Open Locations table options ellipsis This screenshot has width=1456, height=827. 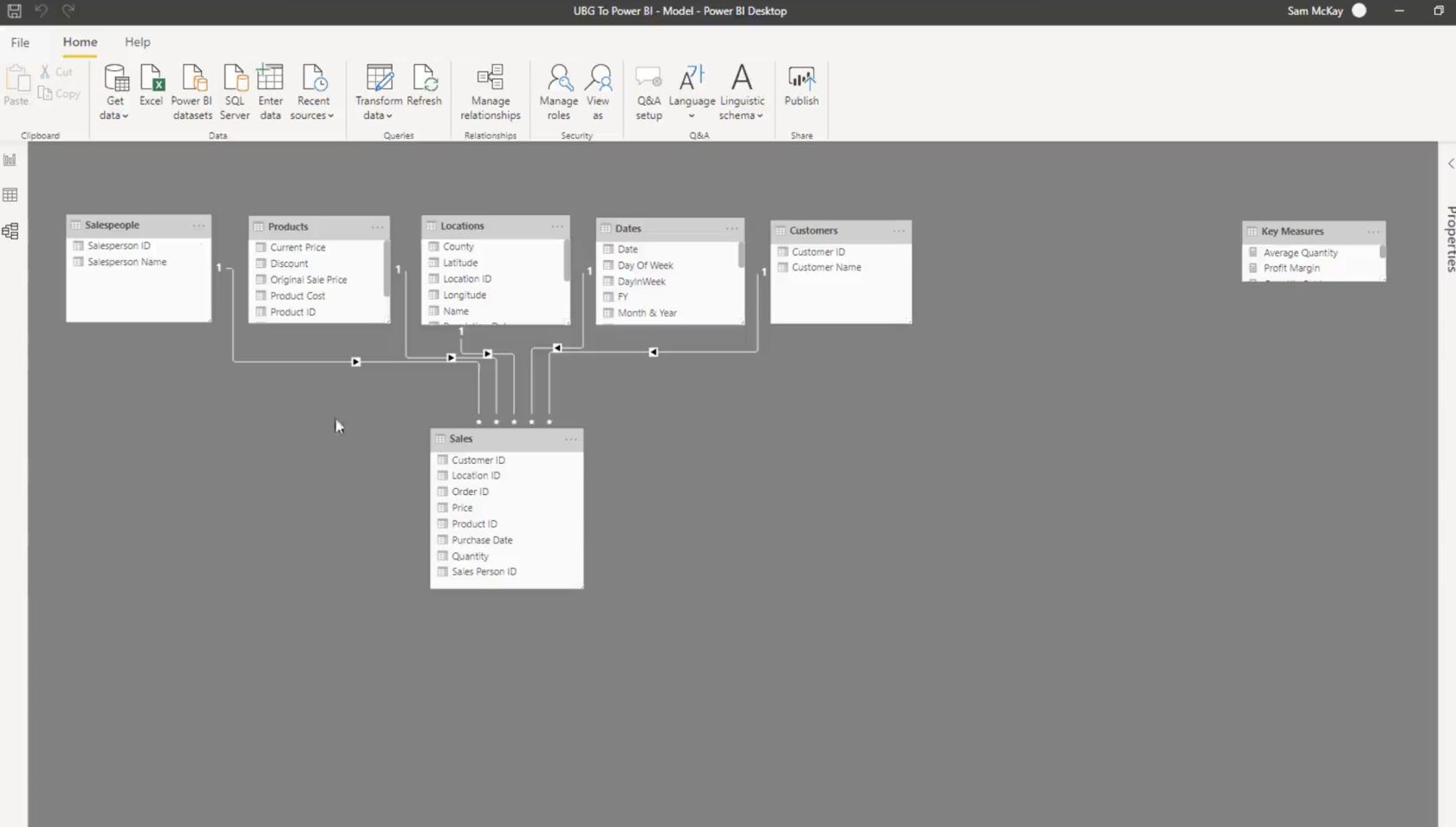click(x=557, y=226)
